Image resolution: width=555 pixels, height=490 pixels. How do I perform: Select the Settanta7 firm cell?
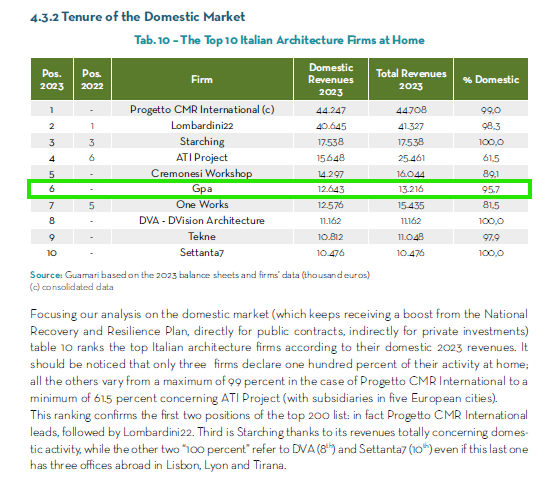[x=202, y=252]
